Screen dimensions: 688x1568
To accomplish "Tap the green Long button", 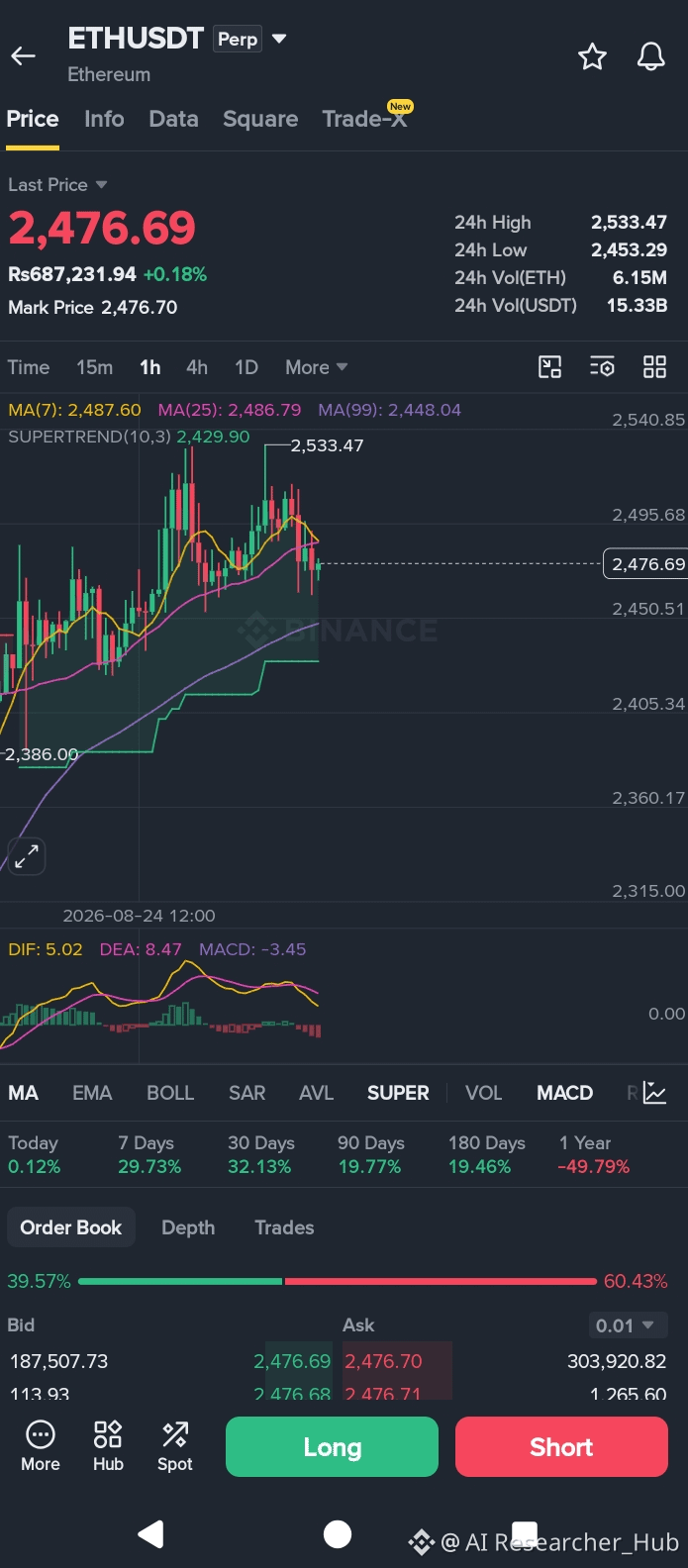I will [332, 1447].
